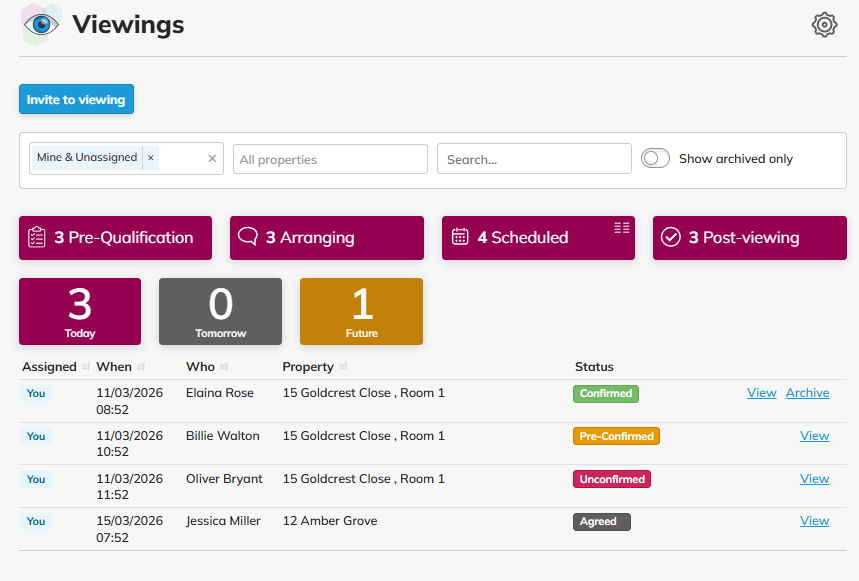View Jessica Miller's viewing details
Viewport: 859px width, 581px height.
point(814,521)
